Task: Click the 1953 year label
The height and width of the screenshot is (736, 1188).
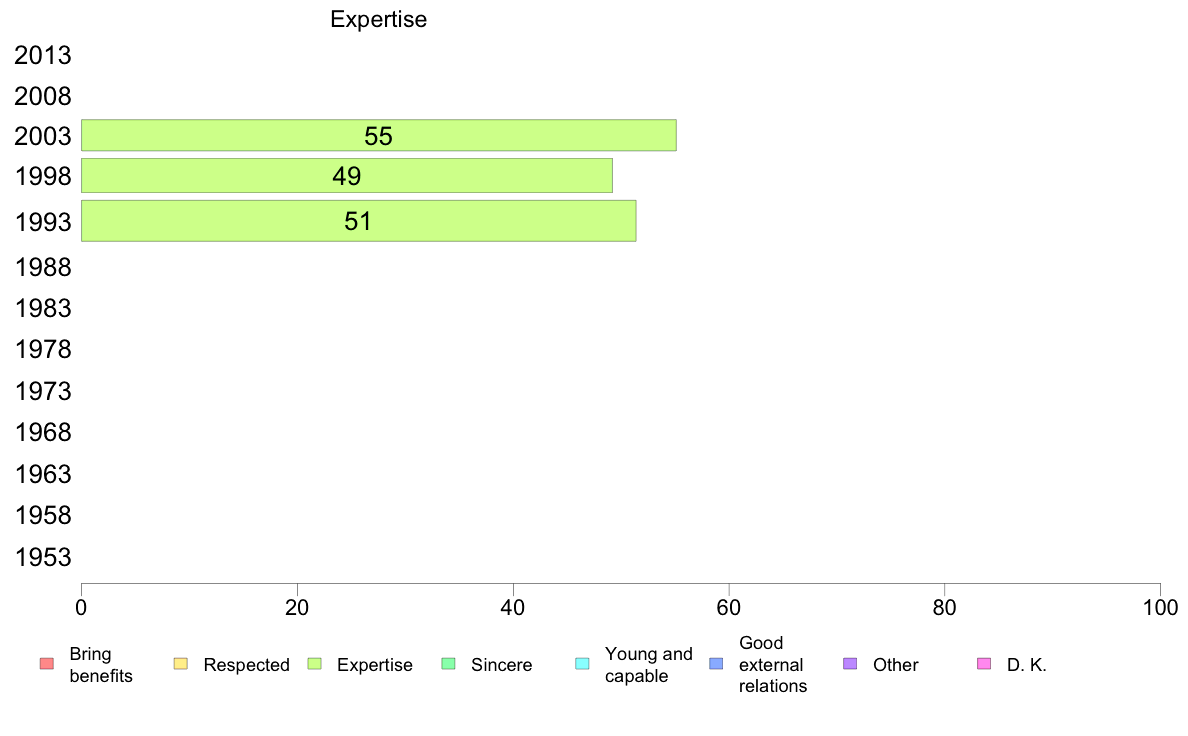Action: (x=43, y=557)
